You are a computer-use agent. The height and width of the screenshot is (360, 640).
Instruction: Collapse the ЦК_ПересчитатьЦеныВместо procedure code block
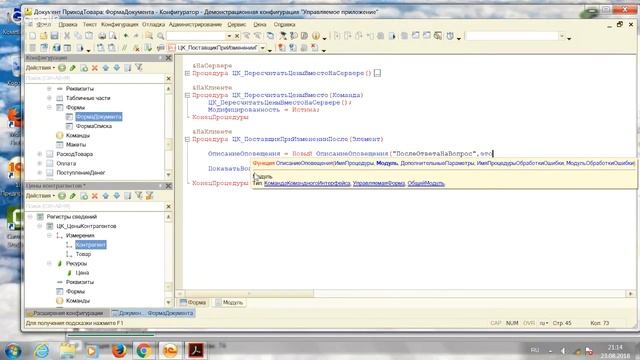click(x=187, y=95)
